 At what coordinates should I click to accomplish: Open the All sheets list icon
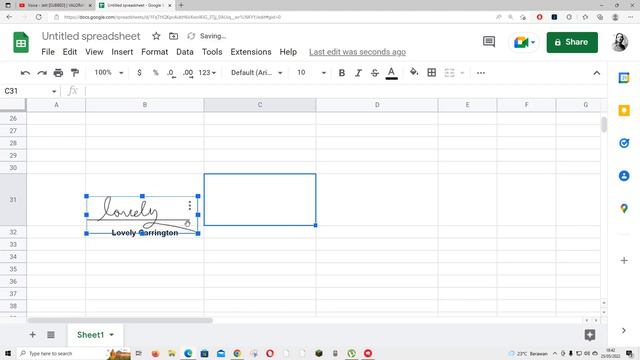[x=51, y=335]
